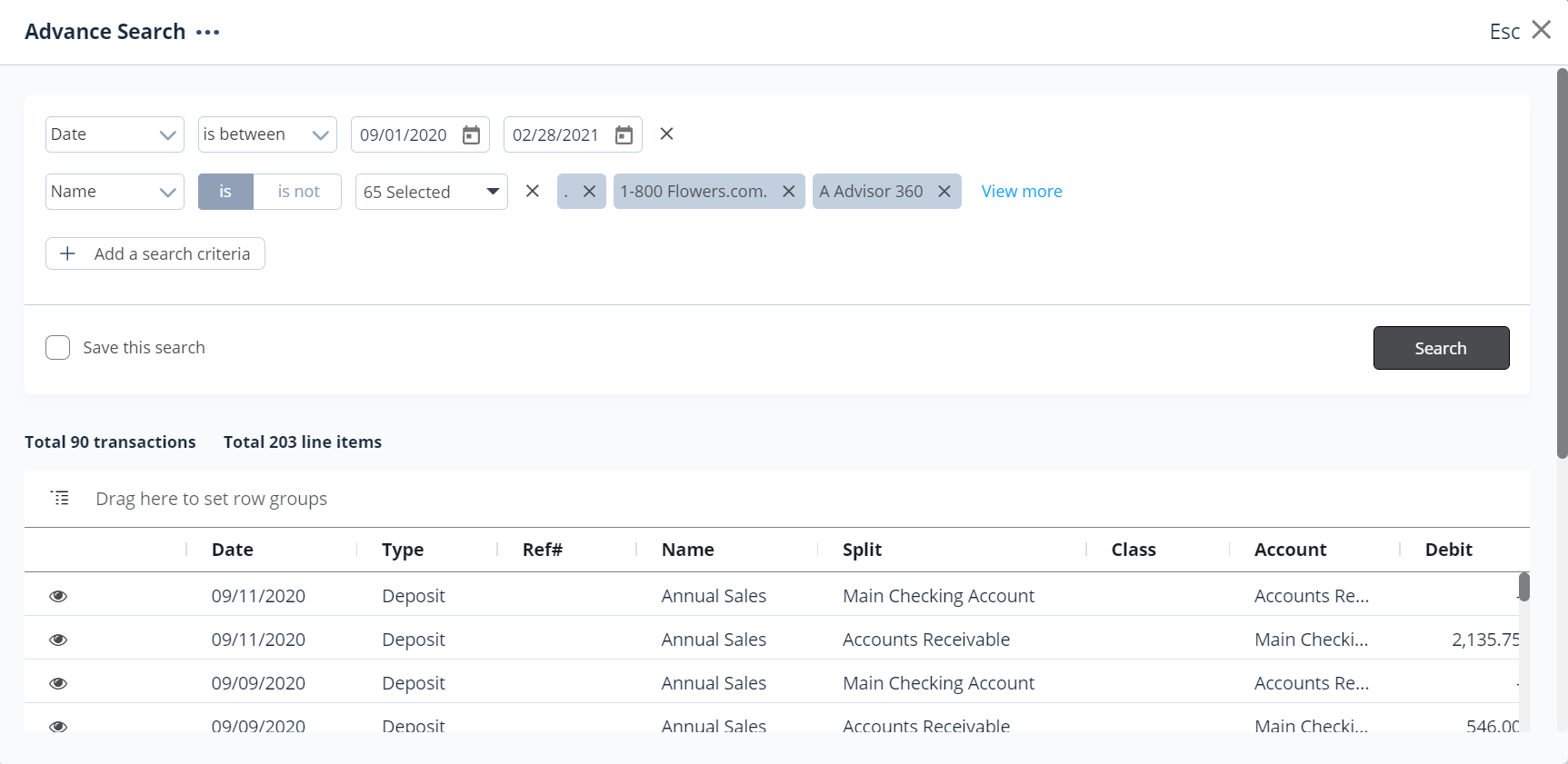Click Add a search criteria button
This screenshot has width=1568, height=764.
pos(155,253)
